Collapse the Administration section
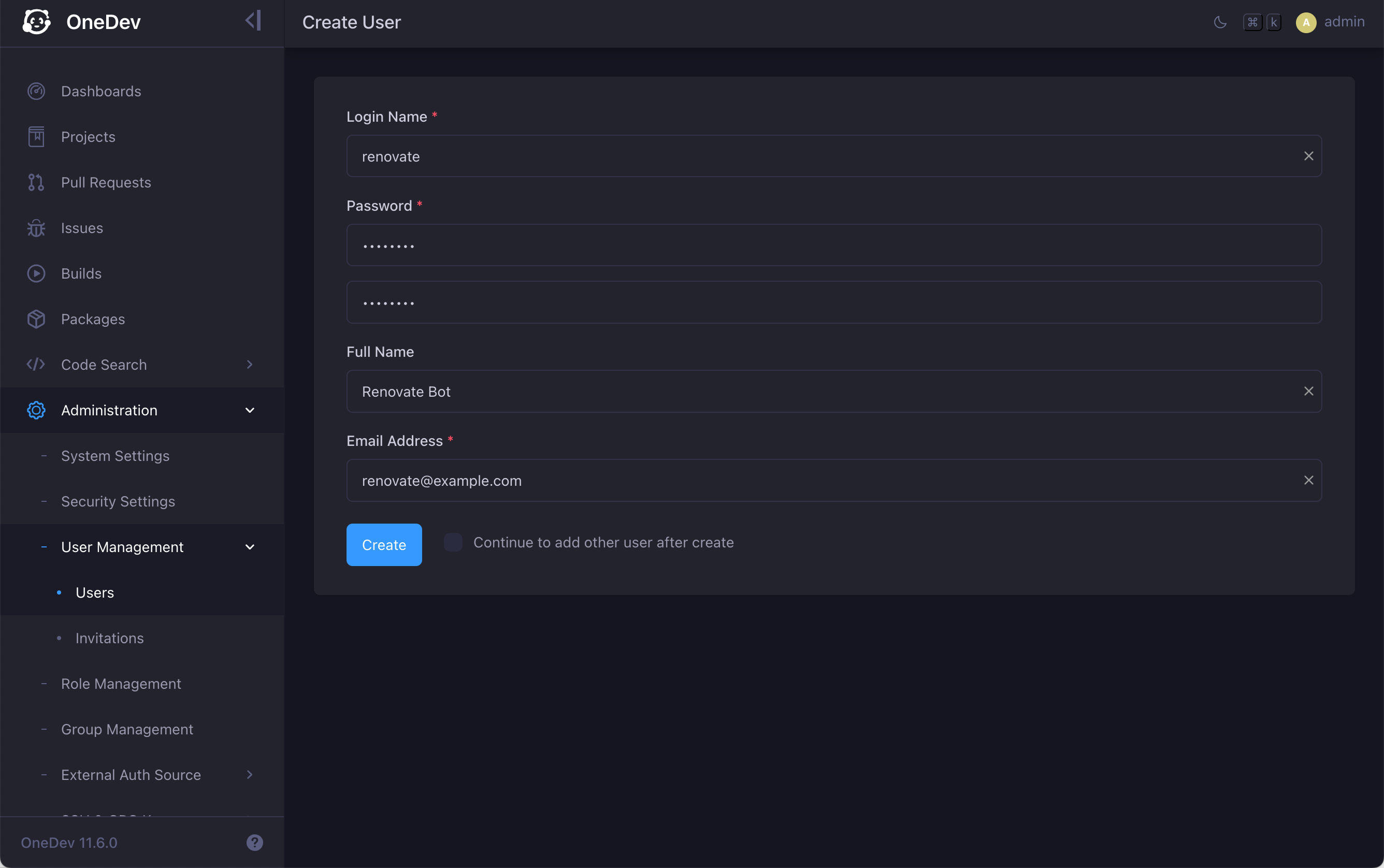 (249, 410)
